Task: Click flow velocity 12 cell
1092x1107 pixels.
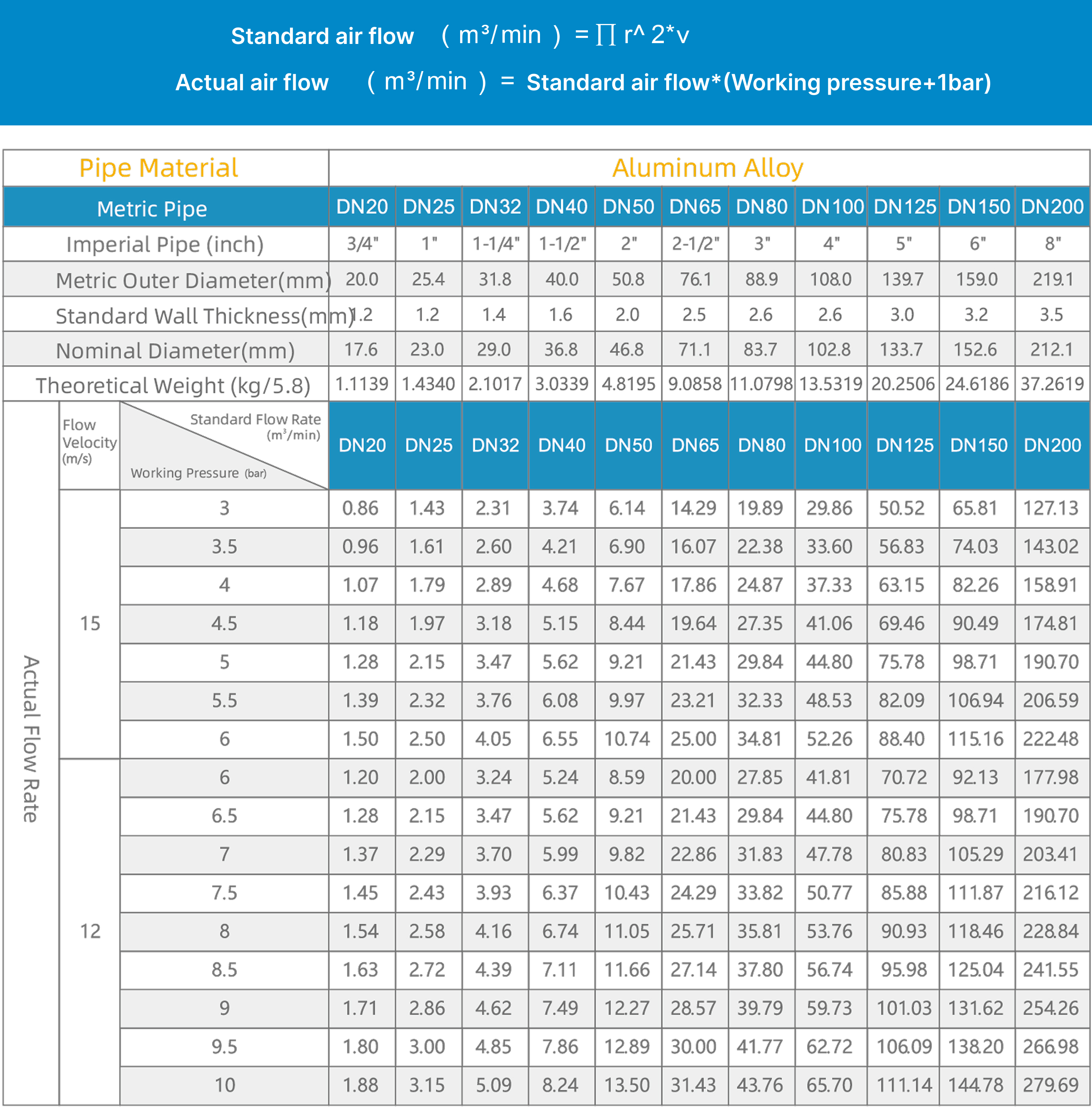Action: [90, 931]
